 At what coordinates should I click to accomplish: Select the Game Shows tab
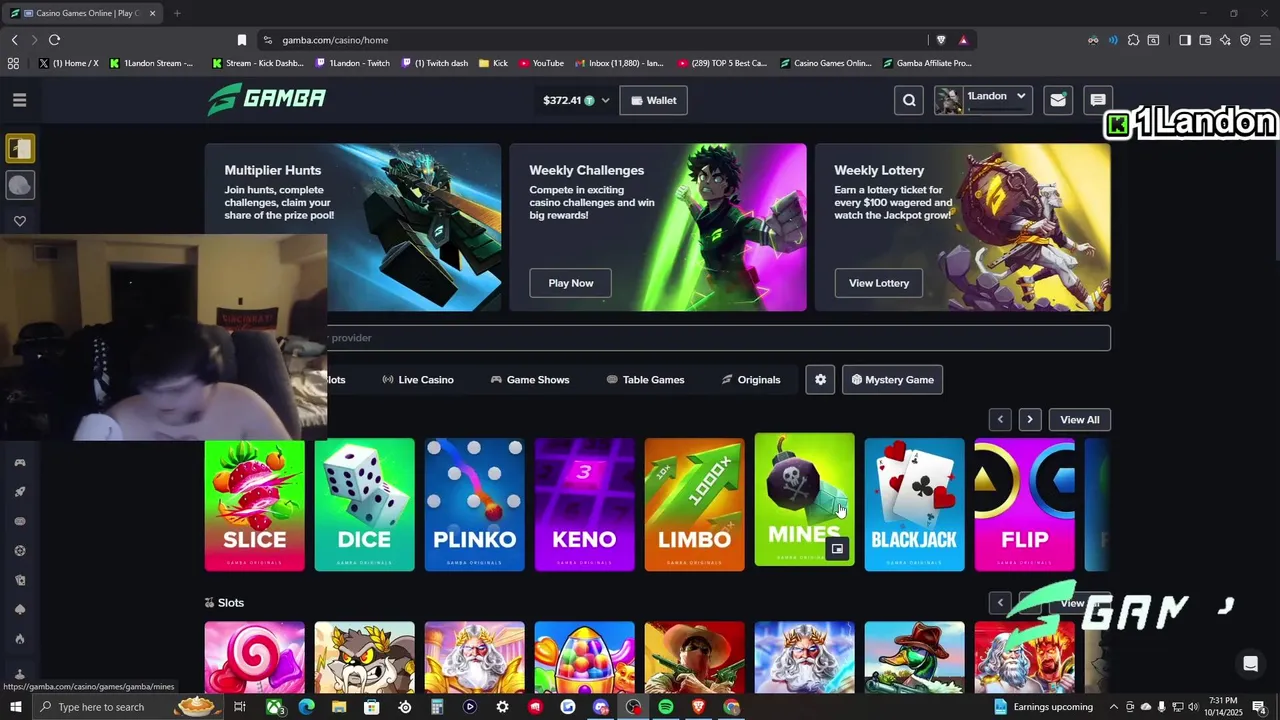pyautogui.click(x=530, y=380)
